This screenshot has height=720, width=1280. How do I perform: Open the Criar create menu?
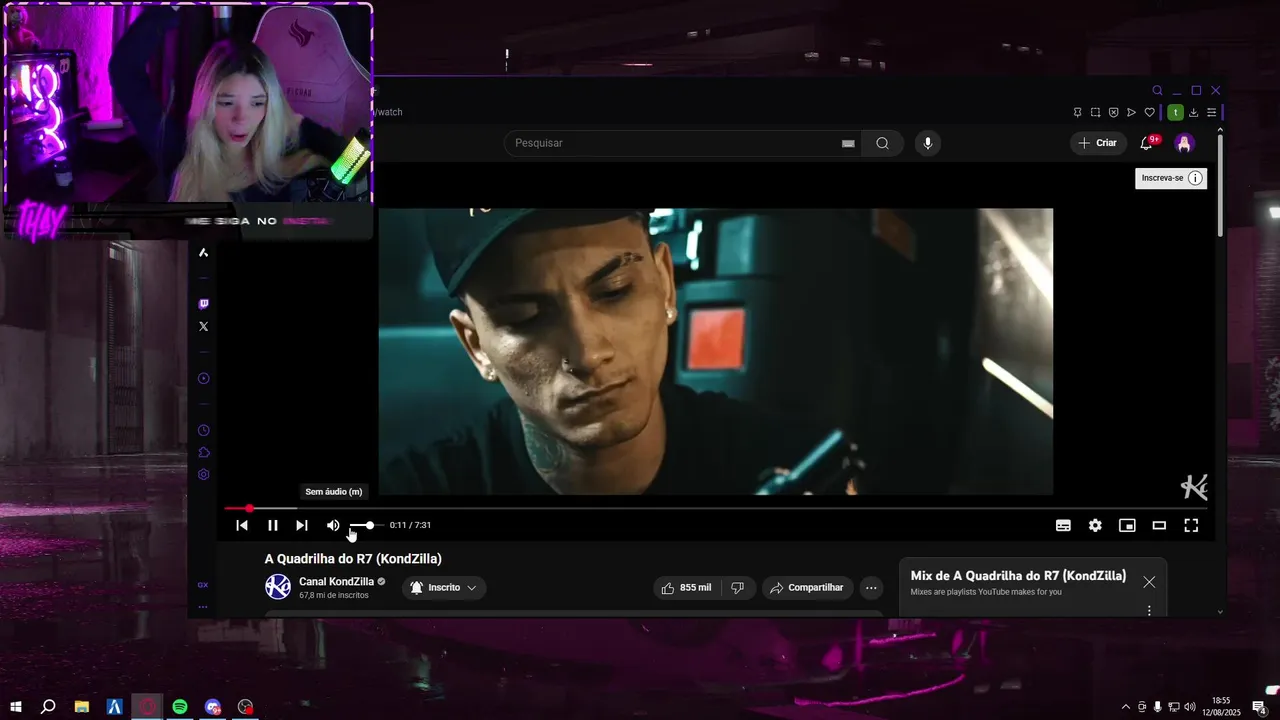(x=1097, y=143)
